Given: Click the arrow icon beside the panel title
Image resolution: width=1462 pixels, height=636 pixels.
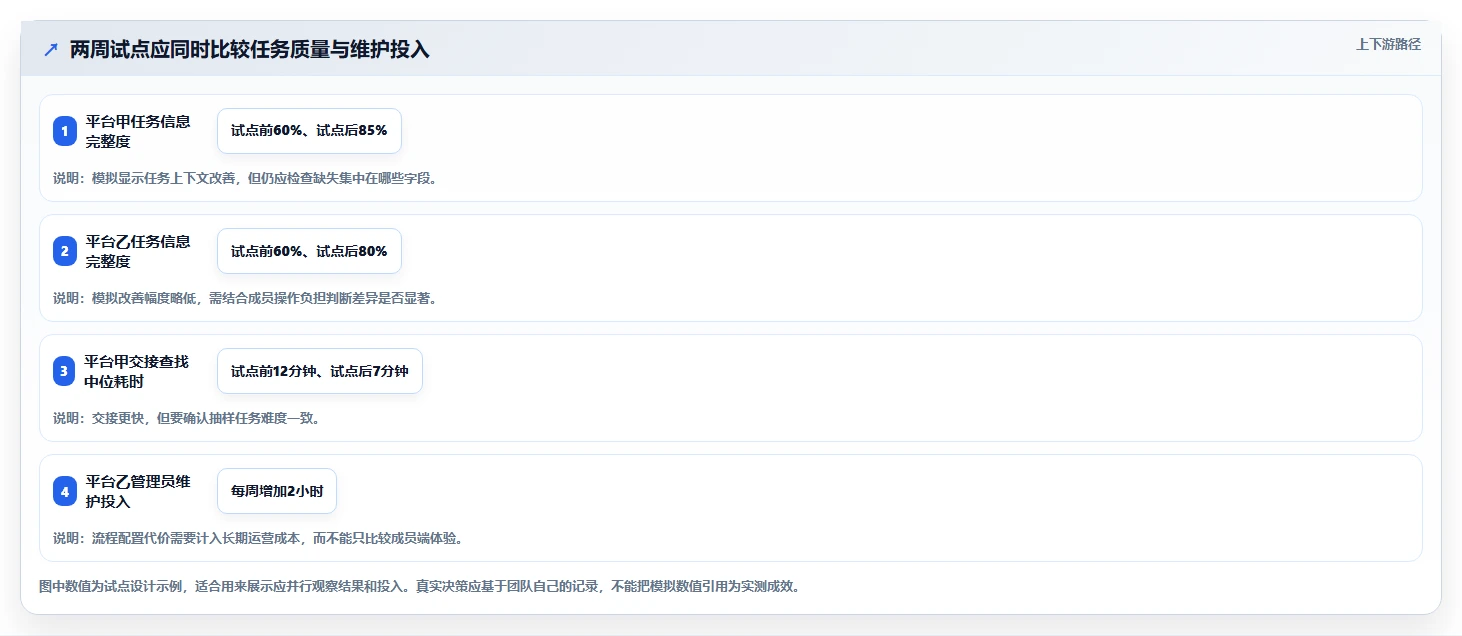Looking at the screenshot, I should [51, 50].
